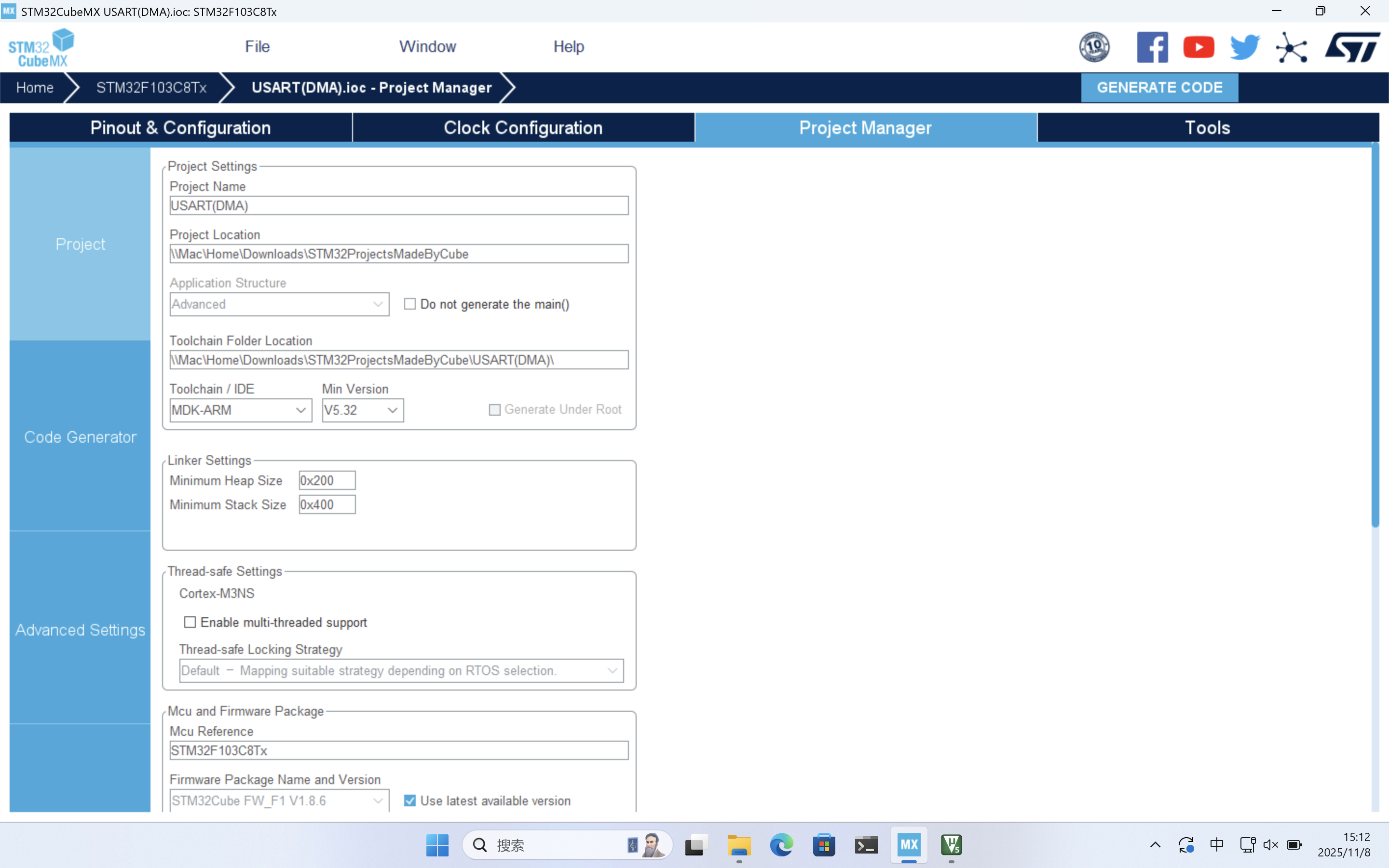This screenshot has height=868, width=1389.
Task: Click the muted volume tray icon
Action: [1271, 845]
